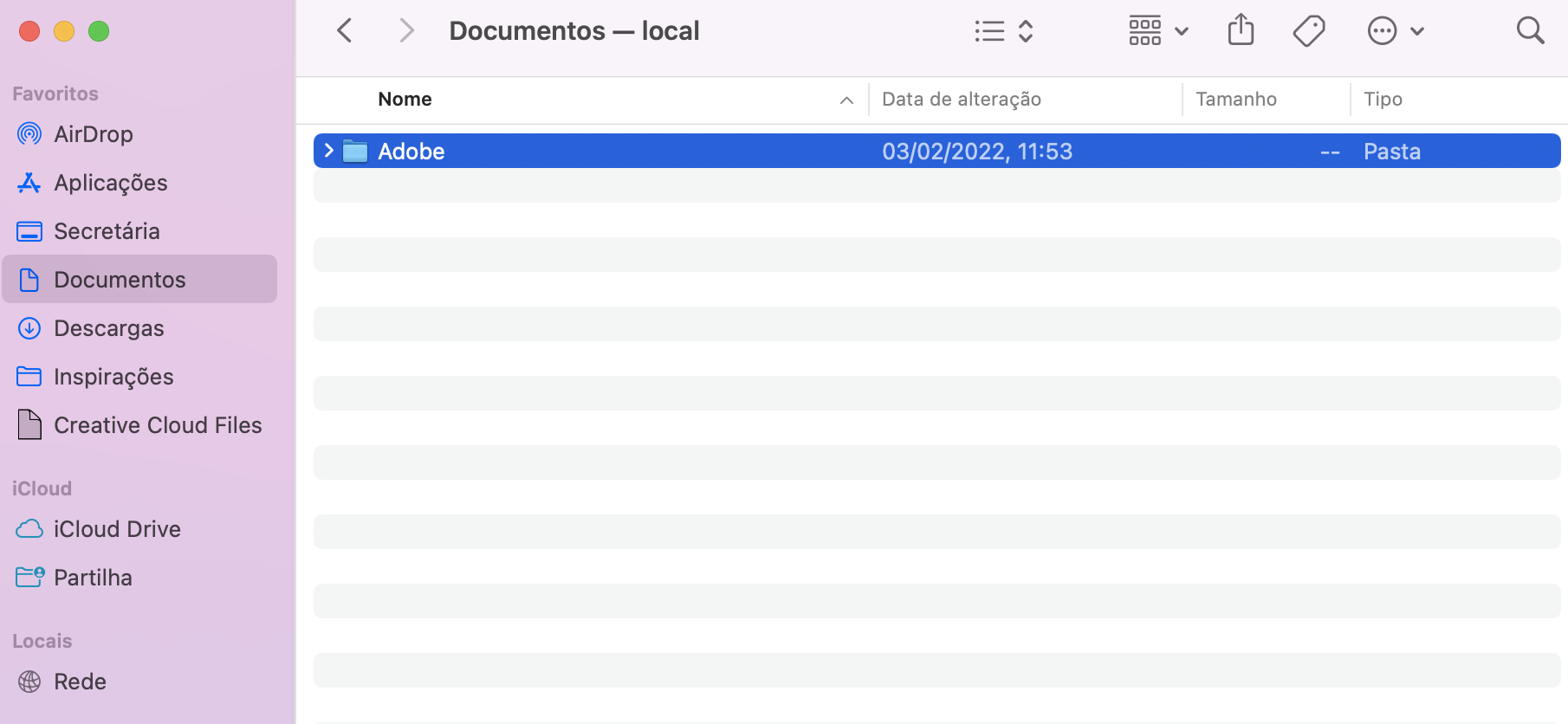
Task: Click the Aplicações sidebar icon
Action: coord(29,183)
